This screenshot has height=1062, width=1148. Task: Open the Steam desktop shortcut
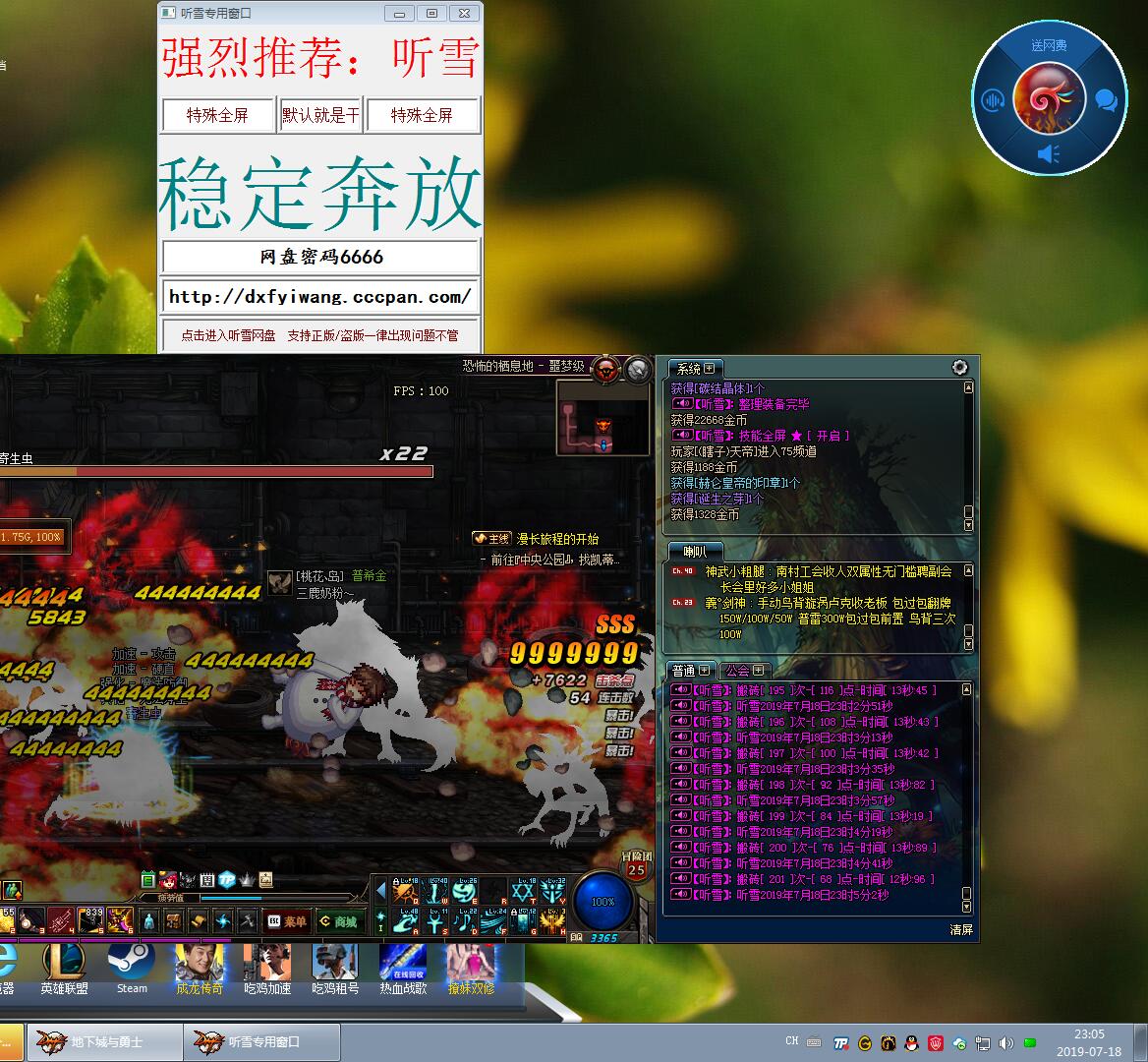pos(132,969)
